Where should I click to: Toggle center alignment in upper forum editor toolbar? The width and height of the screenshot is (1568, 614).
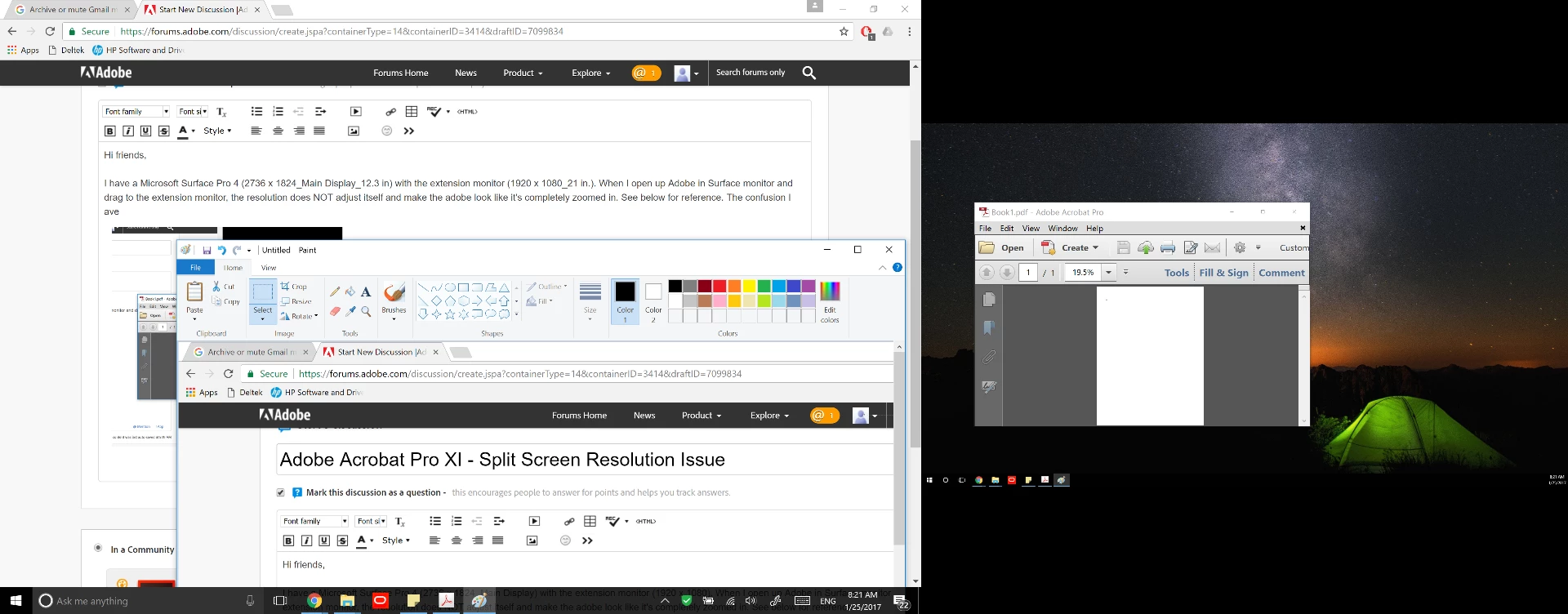pos(278,131)
